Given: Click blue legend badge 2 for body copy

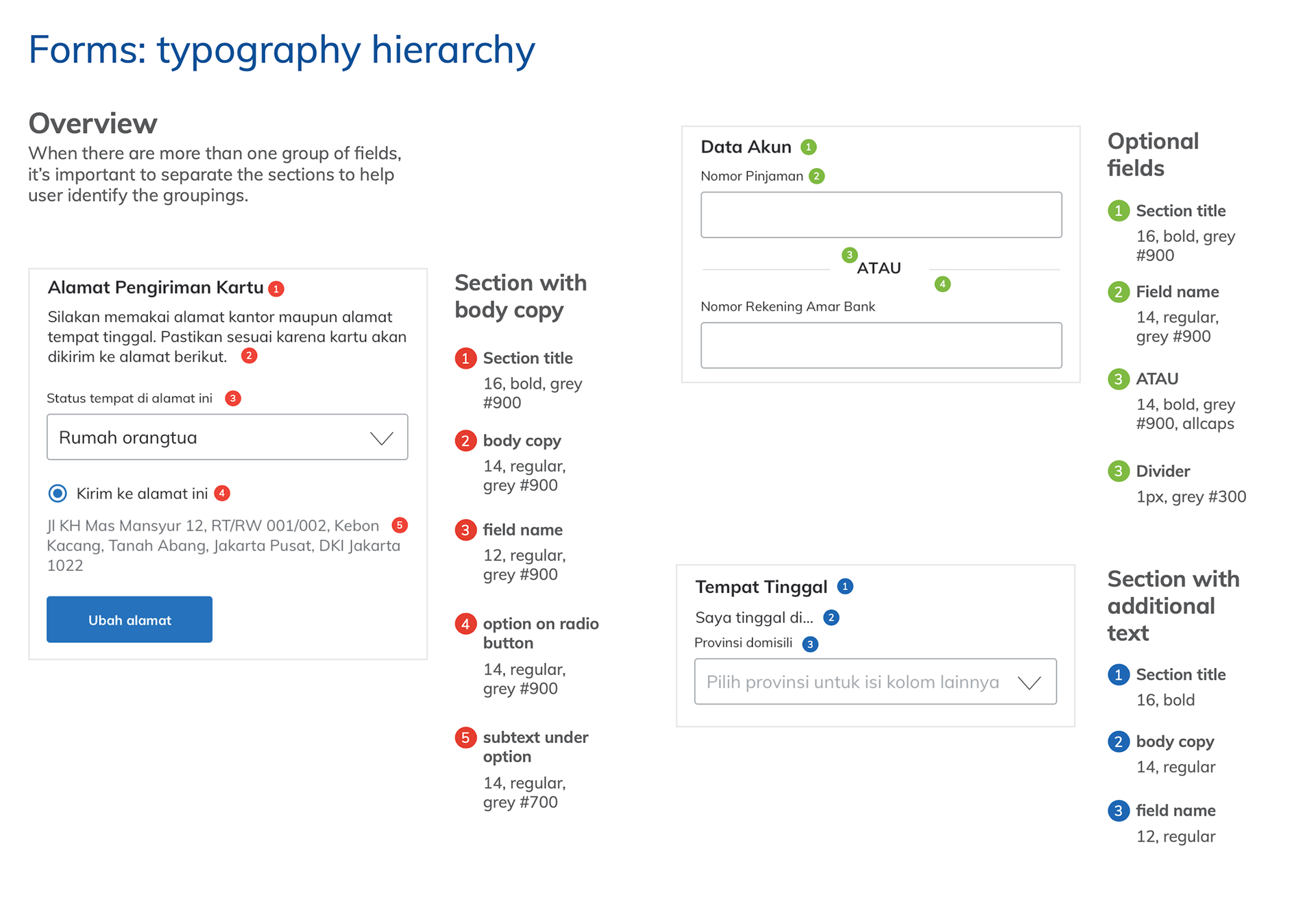Looking at the screenshot, I should (1119, 742).
